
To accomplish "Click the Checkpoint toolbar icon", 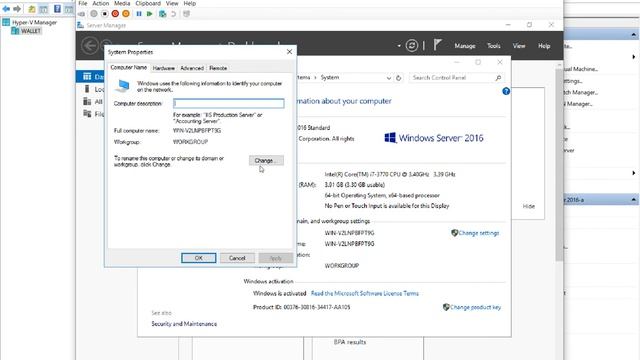I will tap(162, 14).
